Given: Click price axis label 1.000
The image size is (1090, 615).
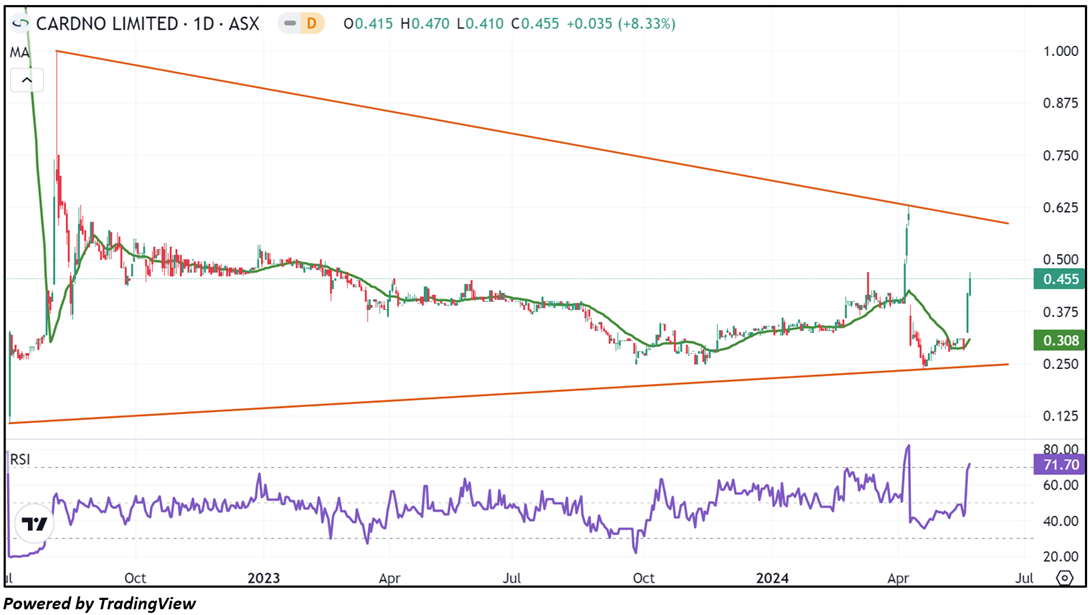Looking at the screenshot, I should pos(1061,51).
